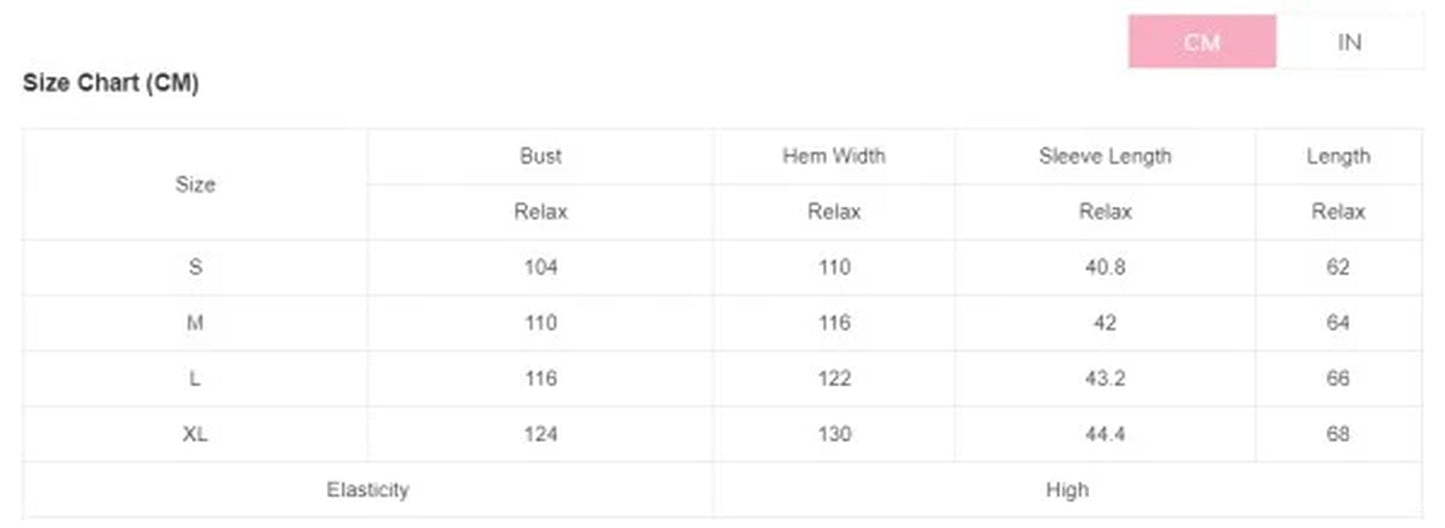The height and width of the screenshot is (528, 1445).
Task: Switch size chart units to IN
Action: point(1349,42)
